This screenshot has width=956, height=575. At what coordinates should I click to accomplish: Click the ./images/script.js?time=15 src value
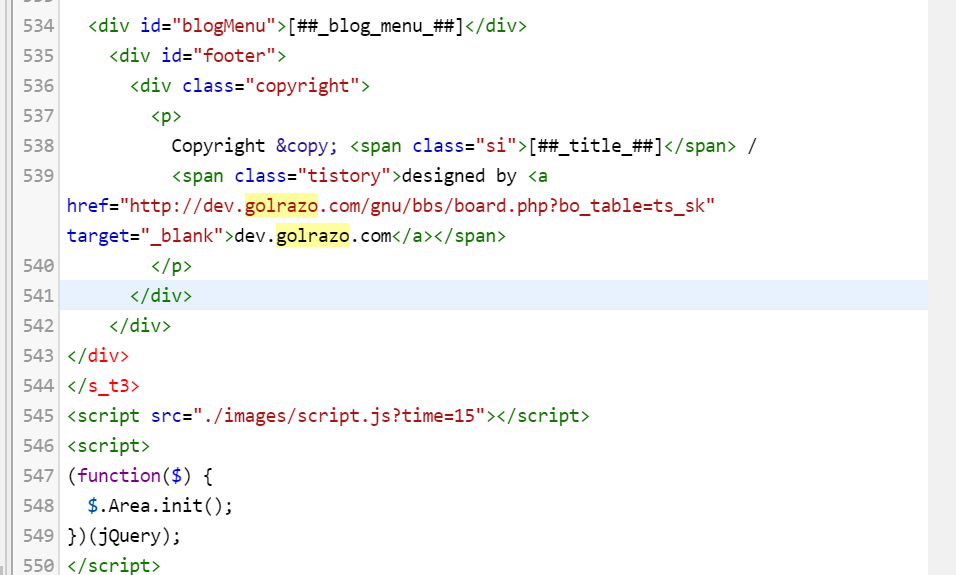tap(339, 416)
